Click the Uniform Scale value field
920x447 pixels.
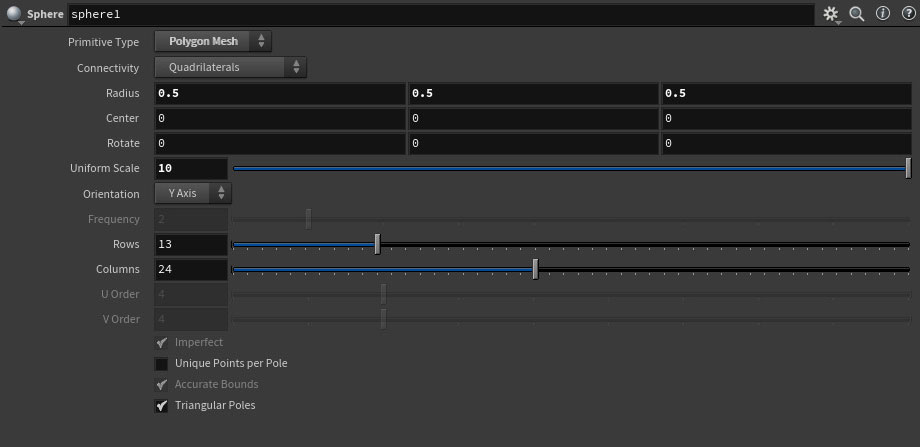[x=191, y=168]
